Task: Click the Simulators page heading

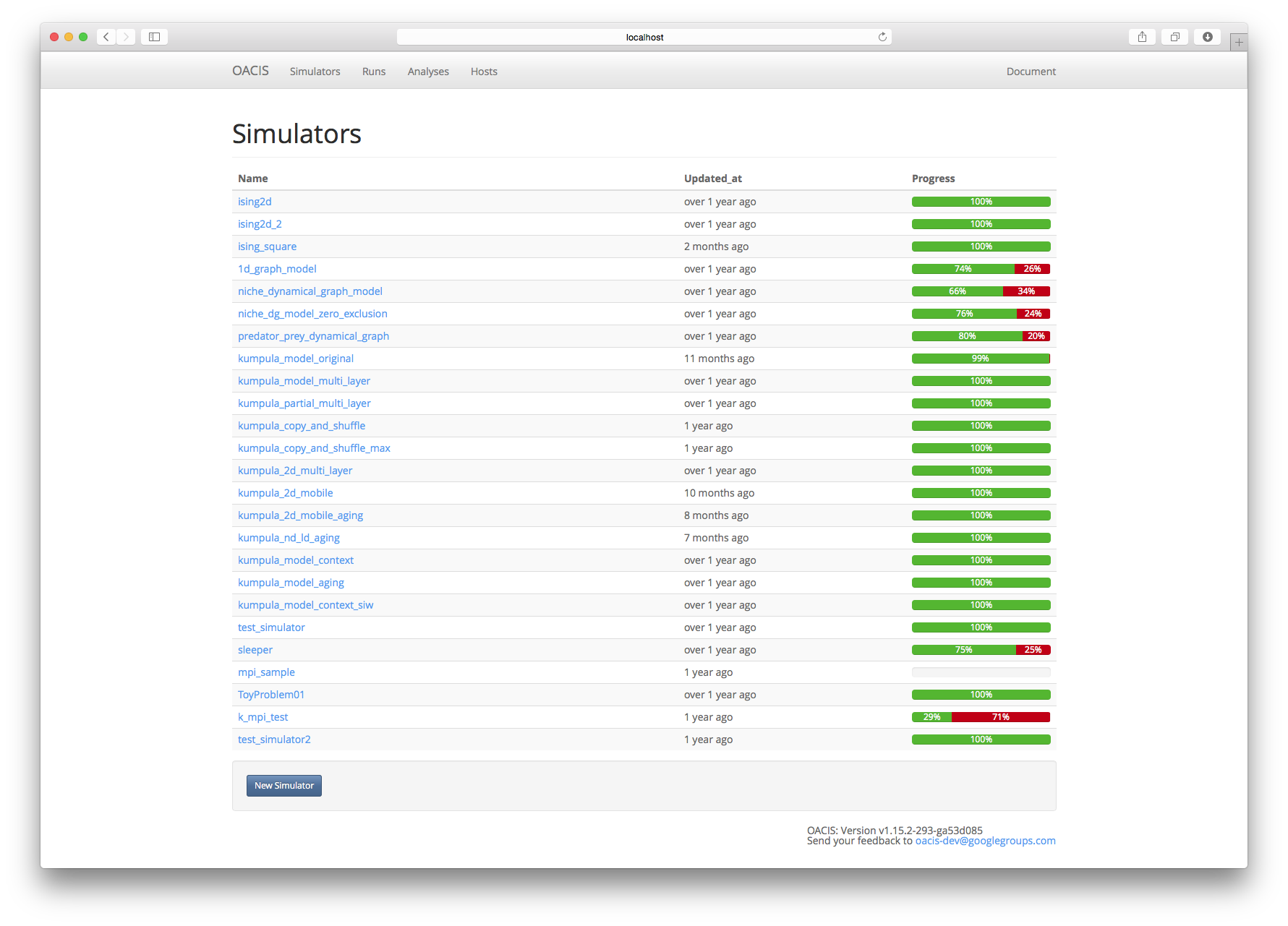Action: (297, 134)
